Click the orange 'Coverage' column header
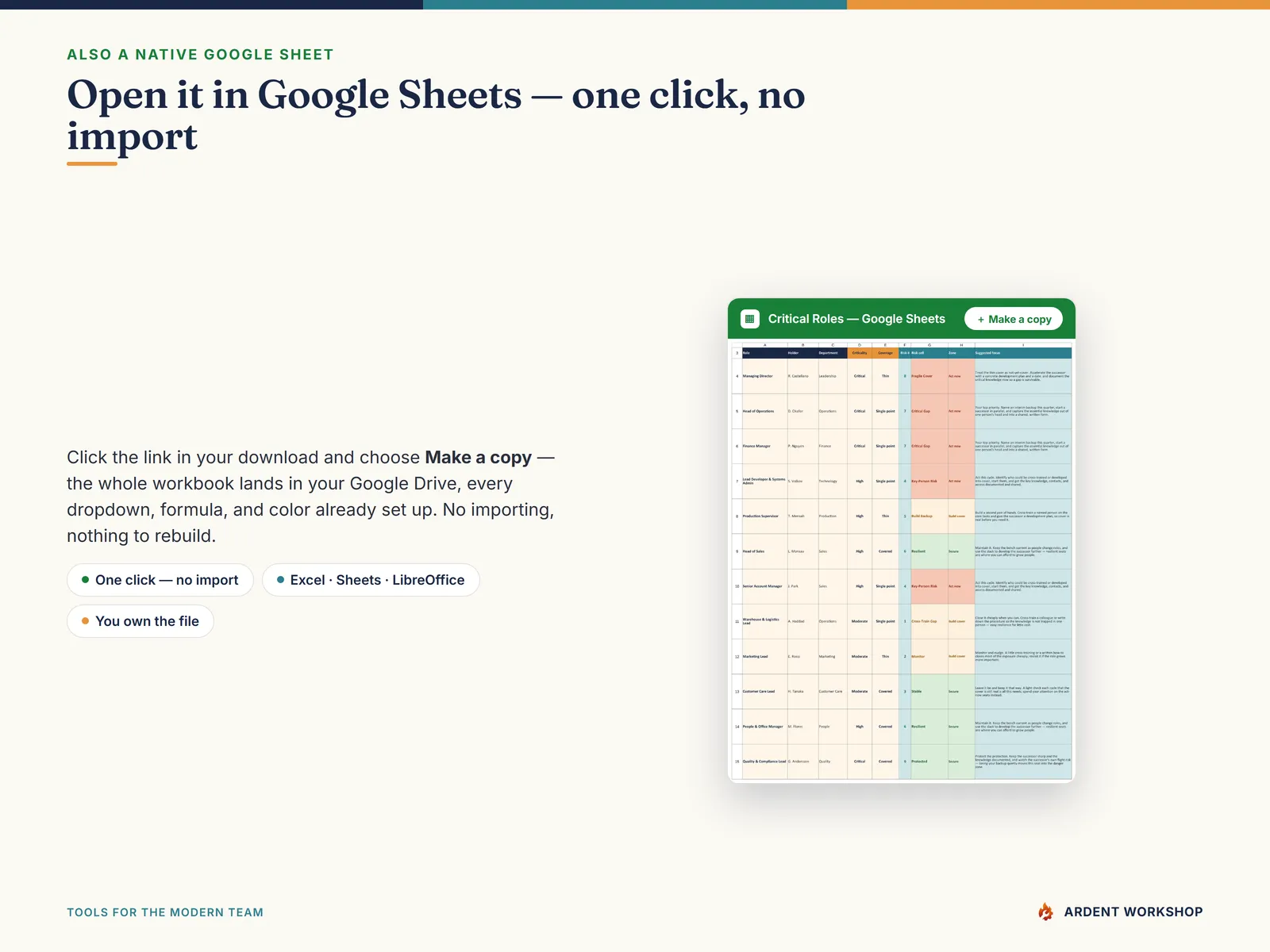The image size is (1270, 952). [x=885, y=353]
